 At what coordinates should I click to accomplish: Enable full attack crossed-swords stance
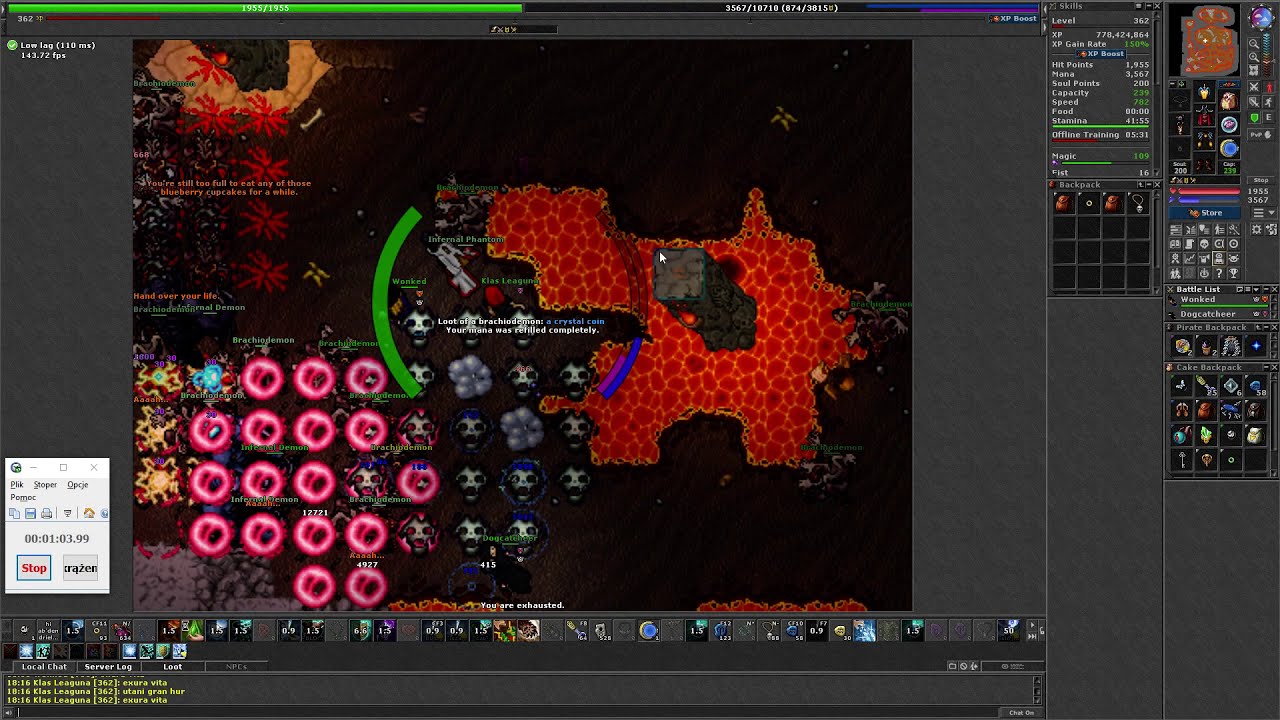click(1254, 87)
